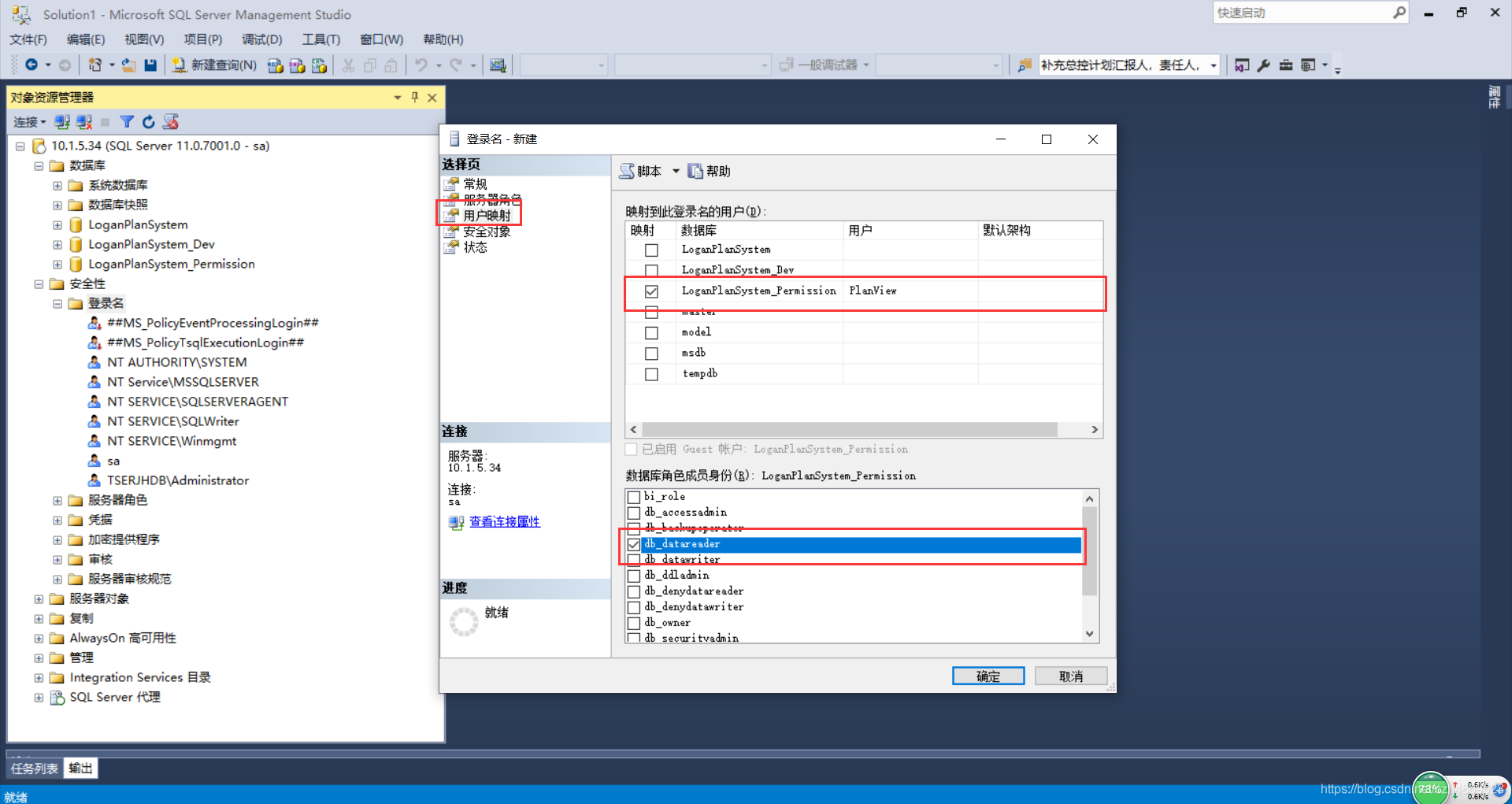Expand the 系统数据库 folder

(x=57, y=186)
